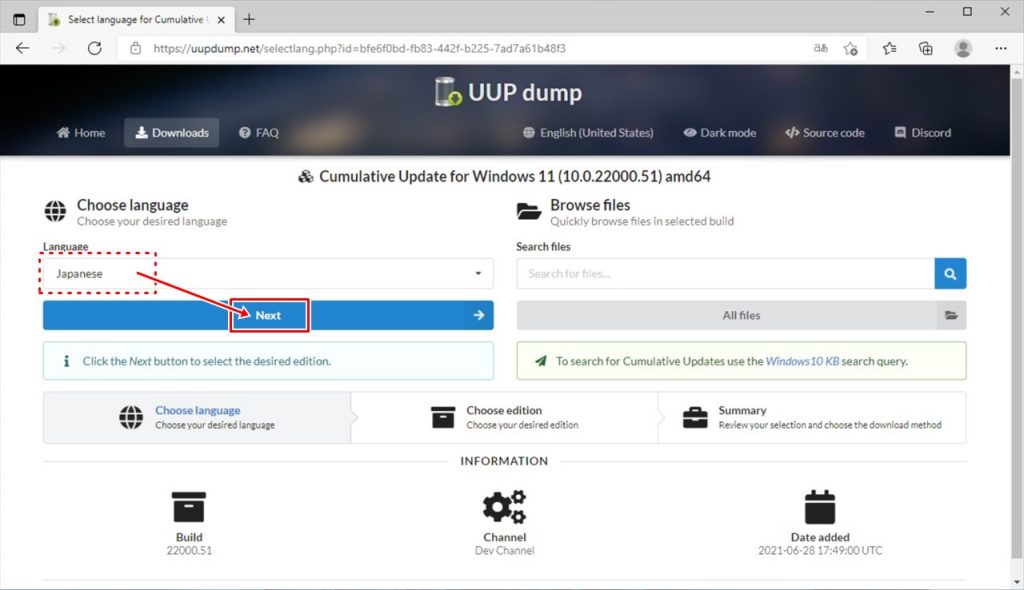Open the Downloads navigation item

click(172, 133)
